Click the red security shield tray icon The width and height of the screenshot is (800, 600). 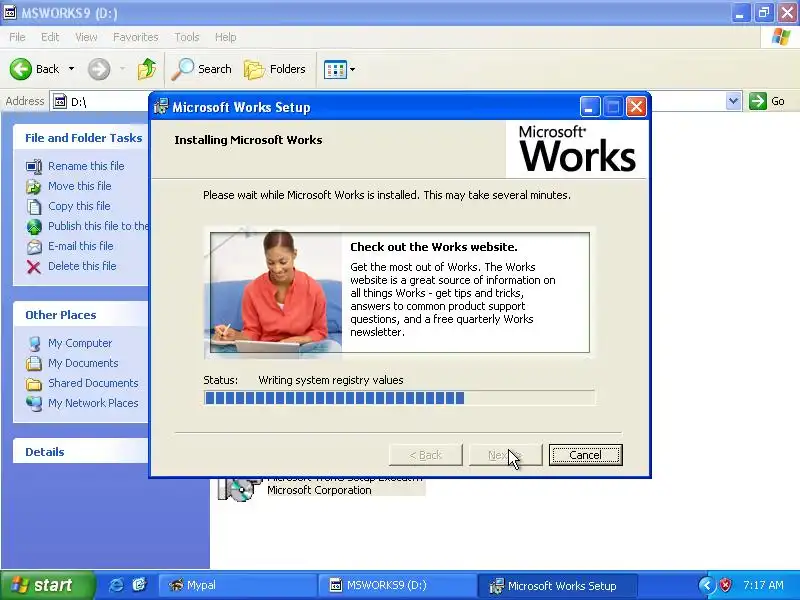coord(725,585)
